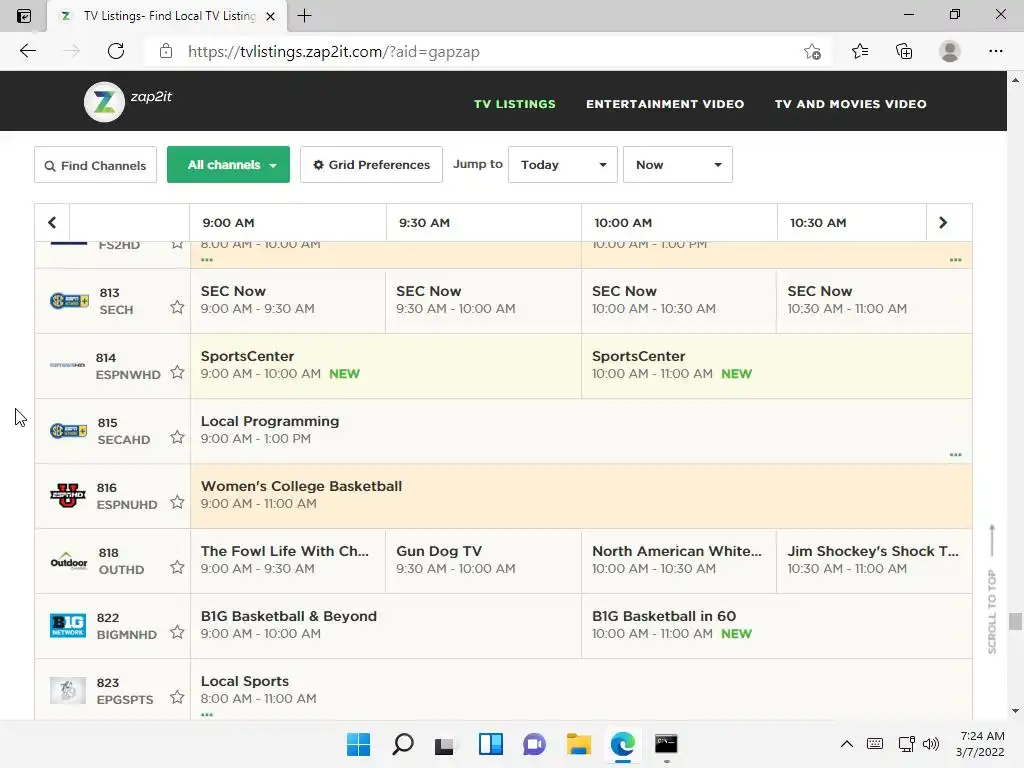The height and width of the screenshot is (768, 1024).
Task: Add this page to favorites star
Action: click(812, 52)
